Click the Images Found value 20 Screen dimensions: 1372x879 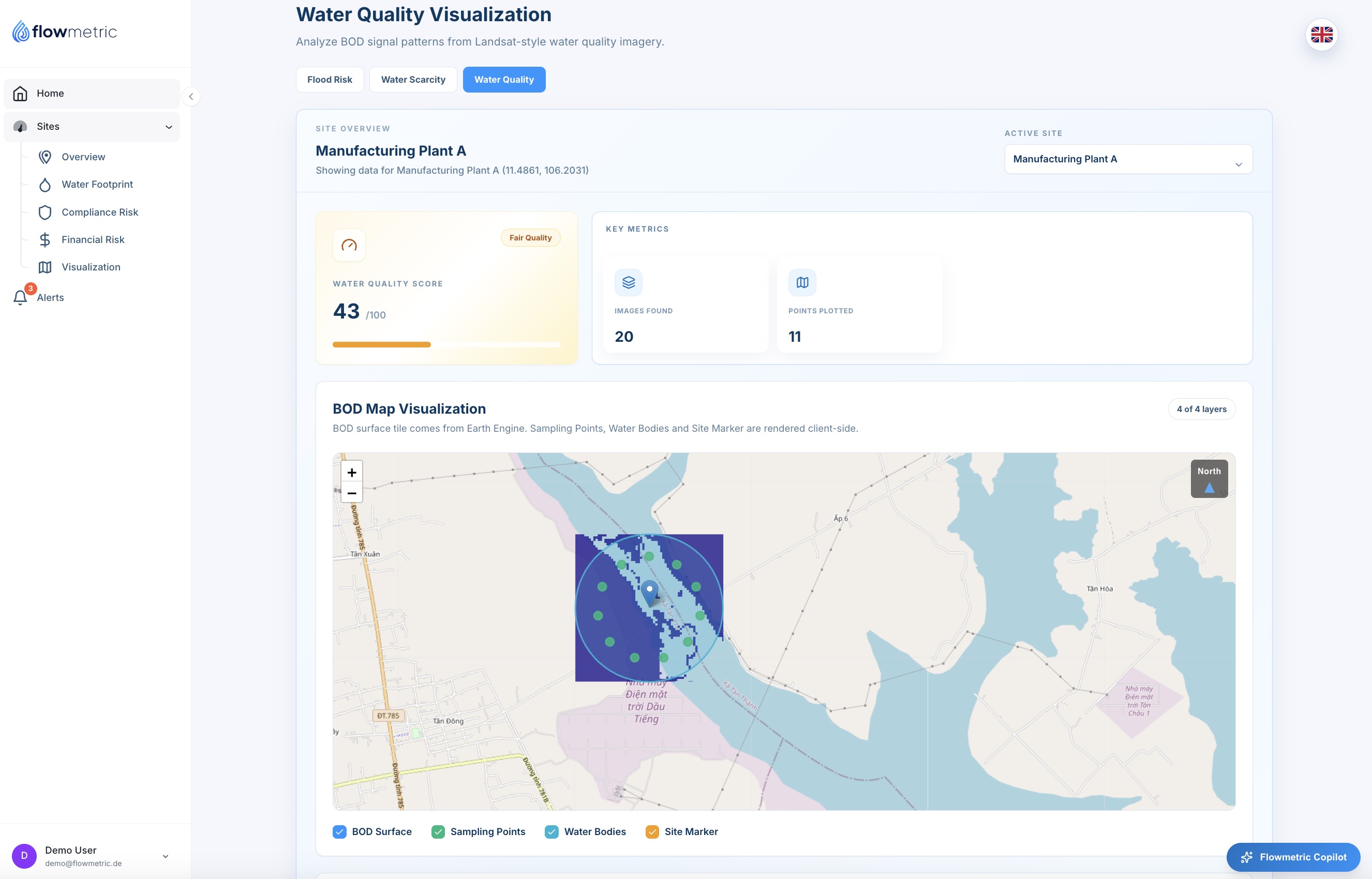point(624,337)
